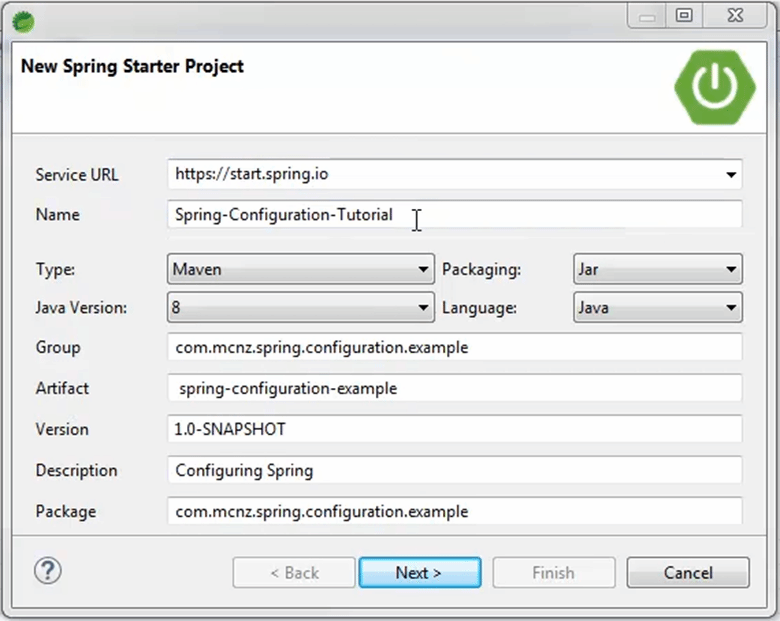Close the New Spring Starter Project dialog
Viewport: 780px width, 621px height.
pos(735,15)
